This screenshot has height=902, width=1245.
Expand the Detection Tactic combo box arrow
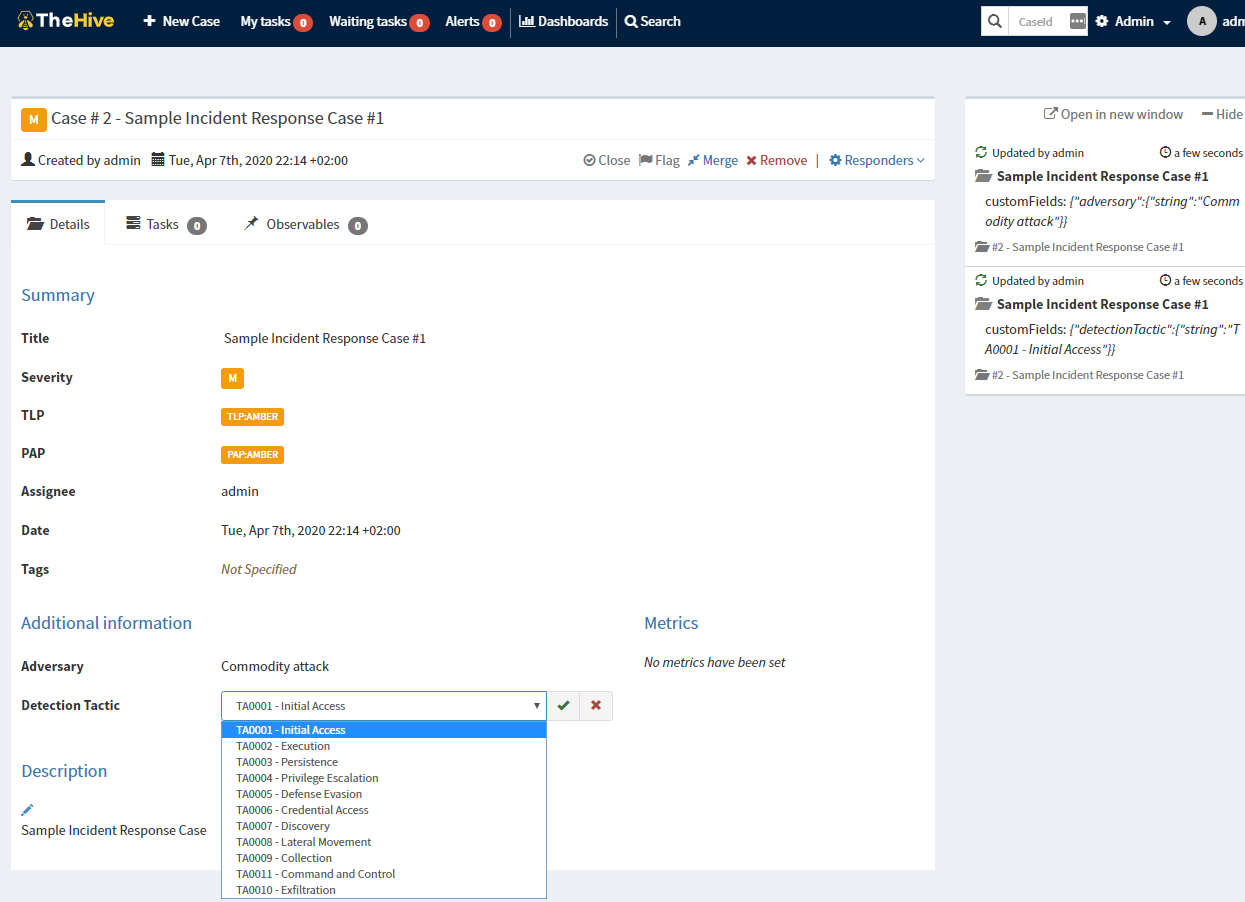click(x=536, y=705)
